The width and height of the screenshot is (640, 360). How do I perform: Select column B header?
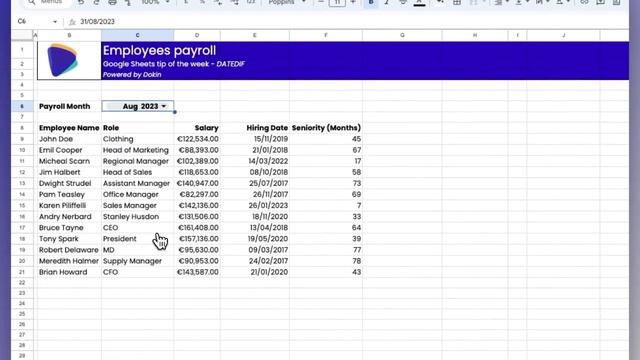[x=69, y=35]
